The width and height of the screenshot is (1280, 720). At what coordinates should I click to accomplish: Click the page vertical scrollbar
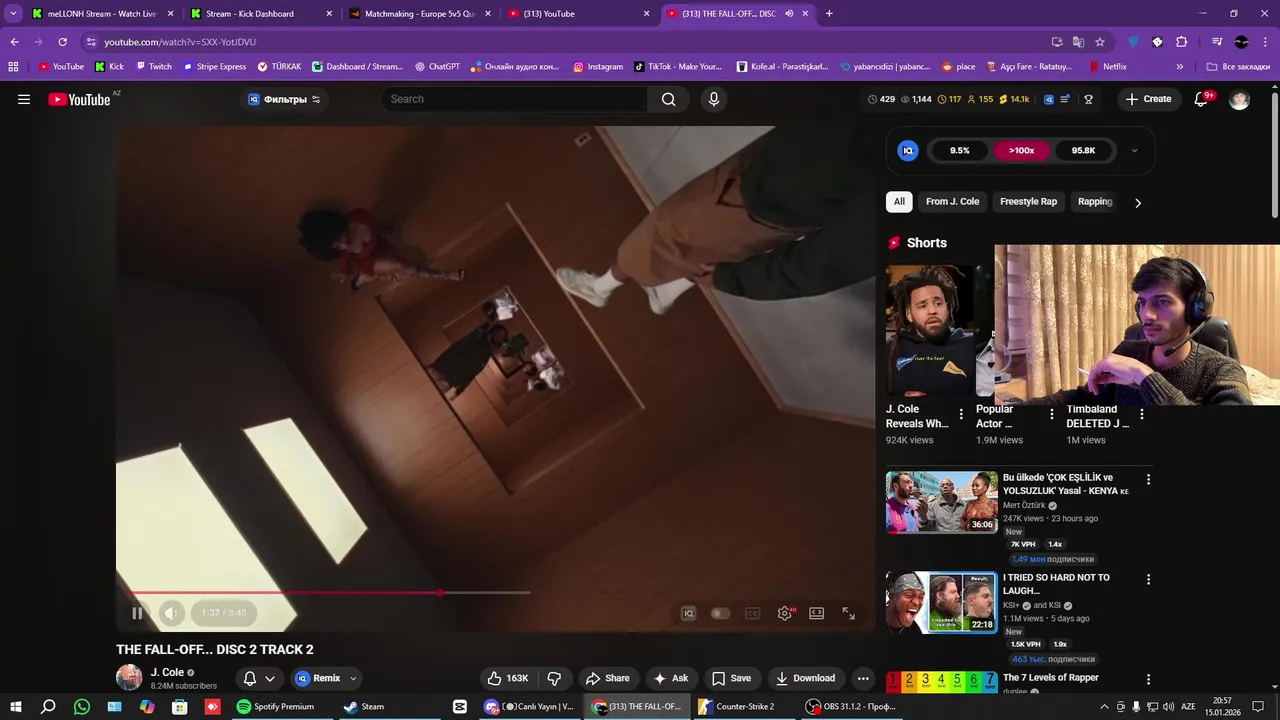(x=1274, y=155)
